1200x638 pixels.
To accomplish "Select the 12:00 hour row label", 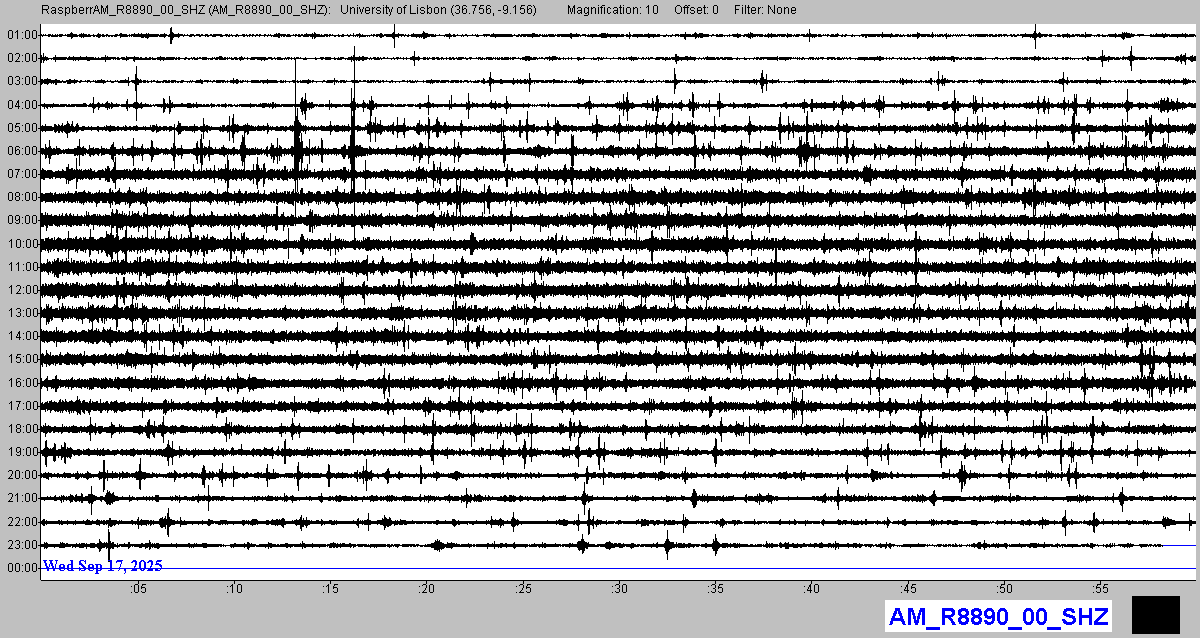I will click(x=22, y=290).
